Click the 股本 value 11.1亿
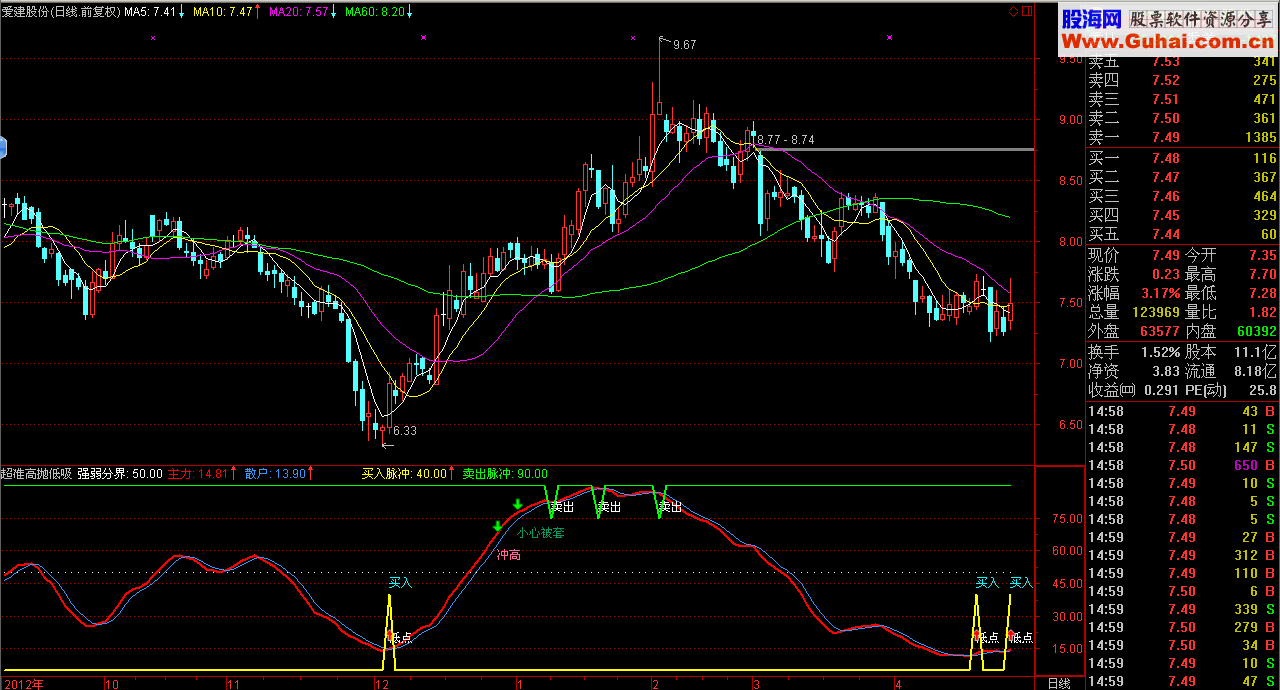The image size is (1280, 690). [1257, 352]
